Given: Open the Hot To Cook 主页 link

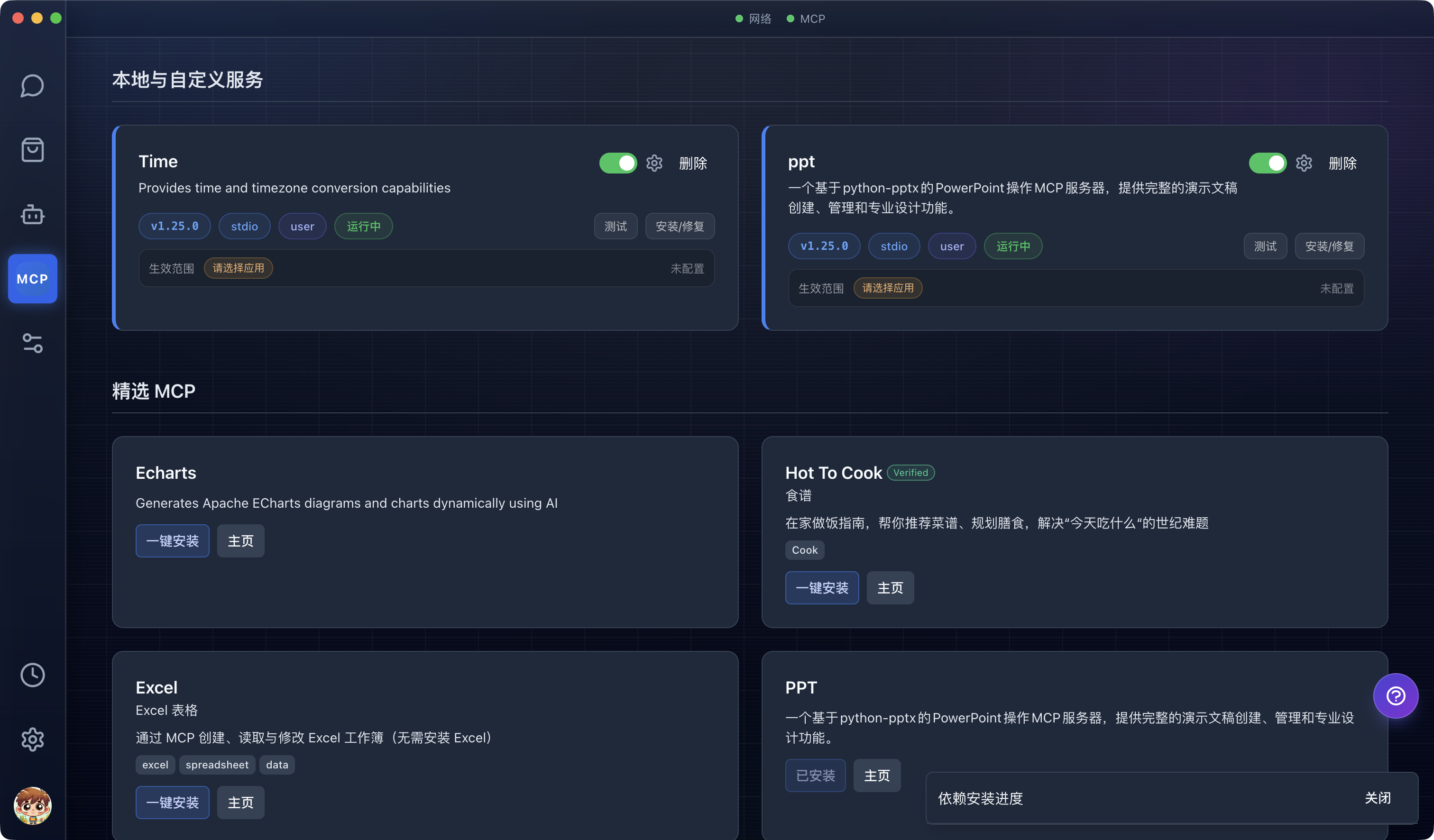Looking at the screenshot, I should click(x=890, y=587).
